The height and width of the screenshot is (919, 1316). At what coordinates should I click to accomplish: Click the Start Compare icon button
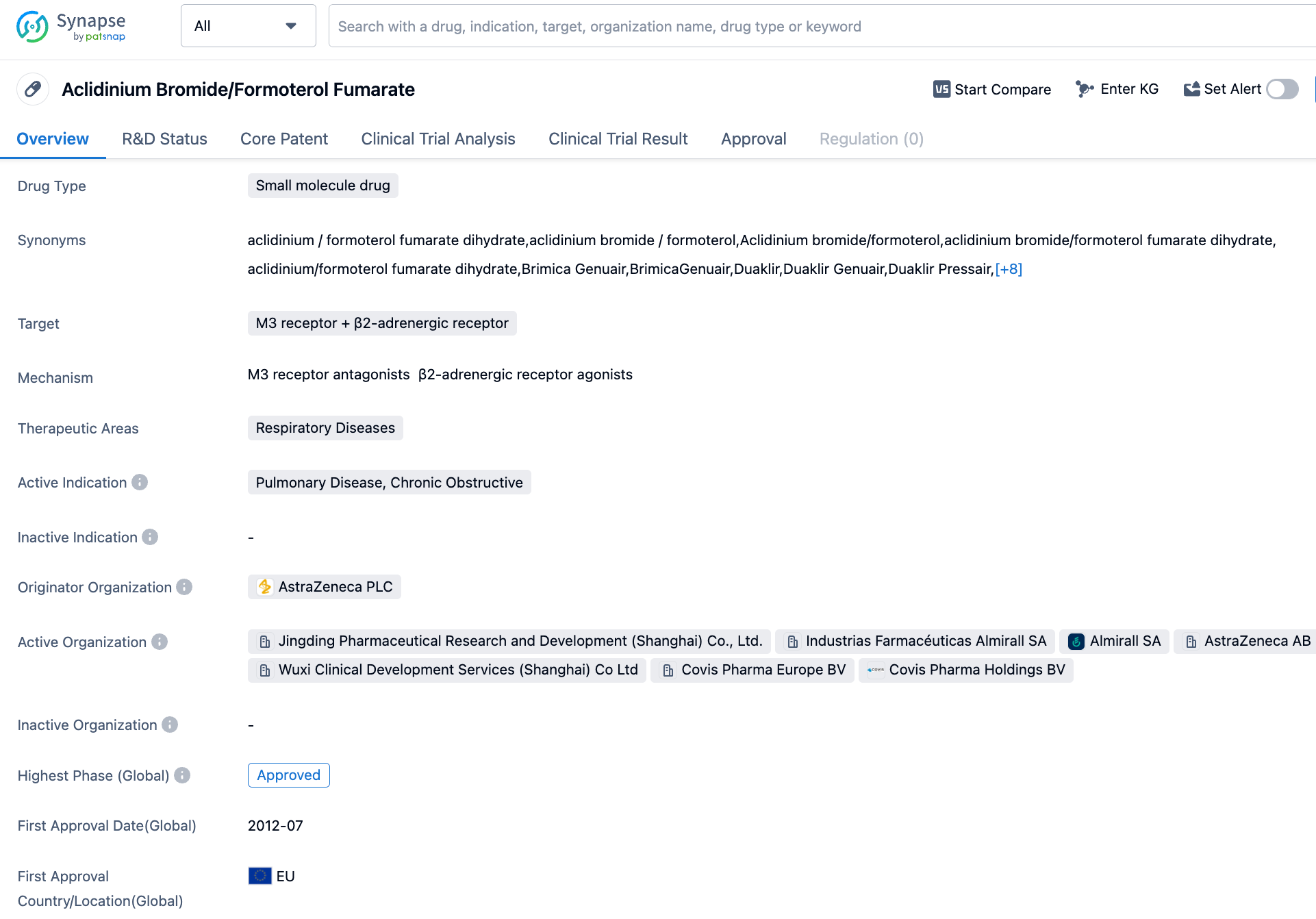[941, 90]
